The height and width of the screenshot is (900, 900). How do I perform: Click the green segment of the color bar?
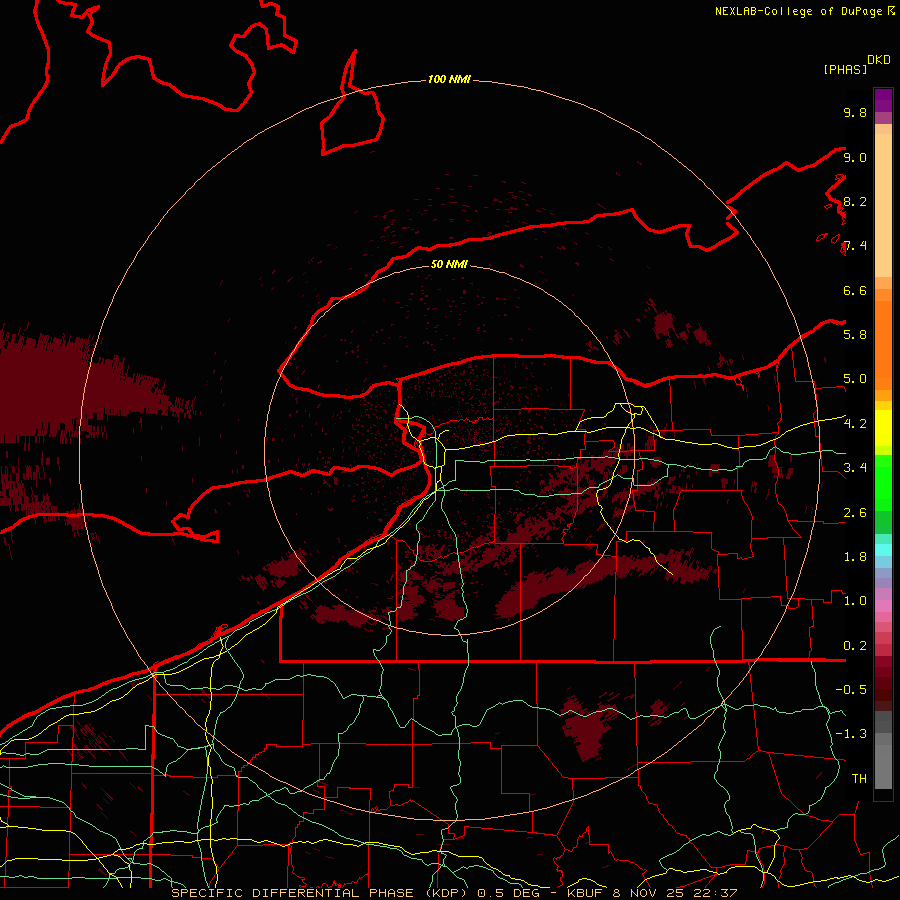(x=883, y=482)
